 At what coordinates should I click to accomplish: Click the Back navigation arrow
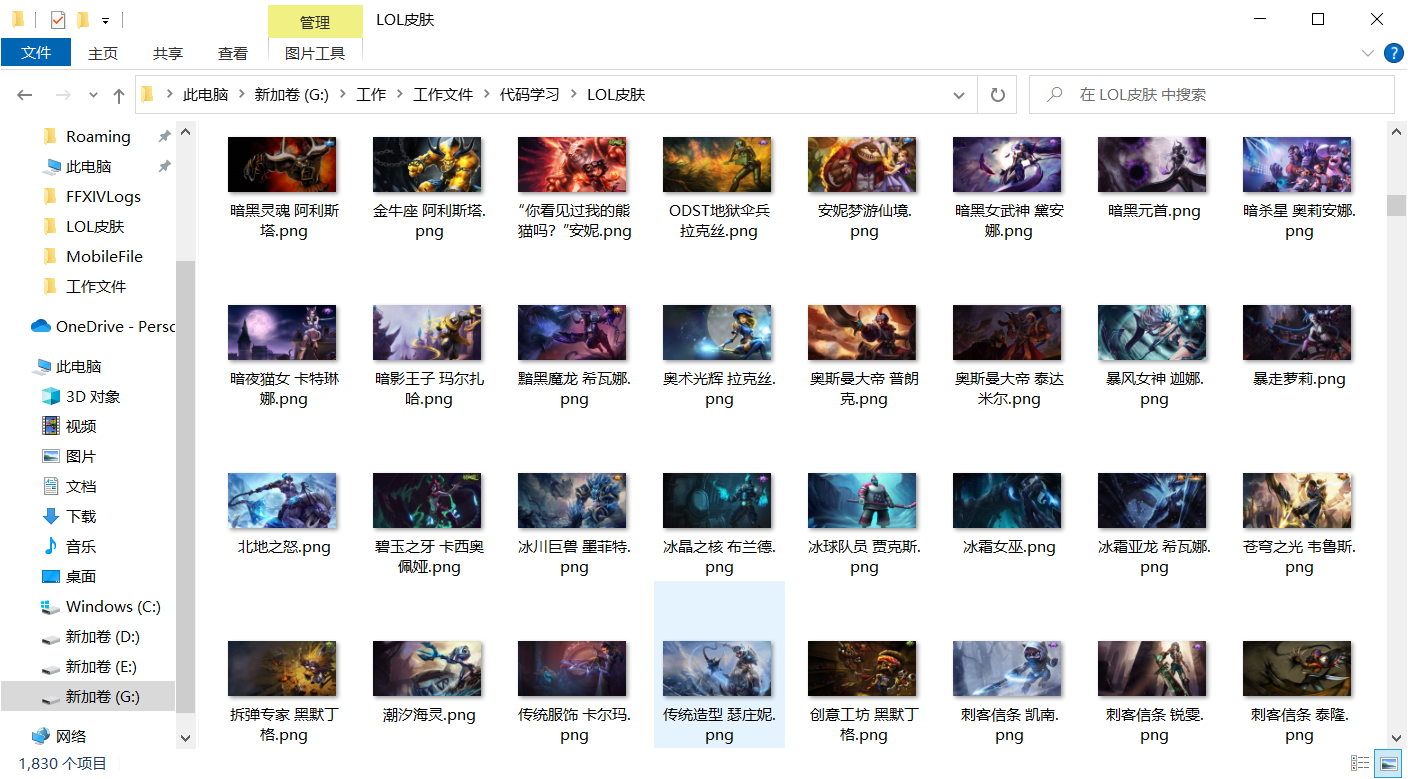[x=25, y=95]
